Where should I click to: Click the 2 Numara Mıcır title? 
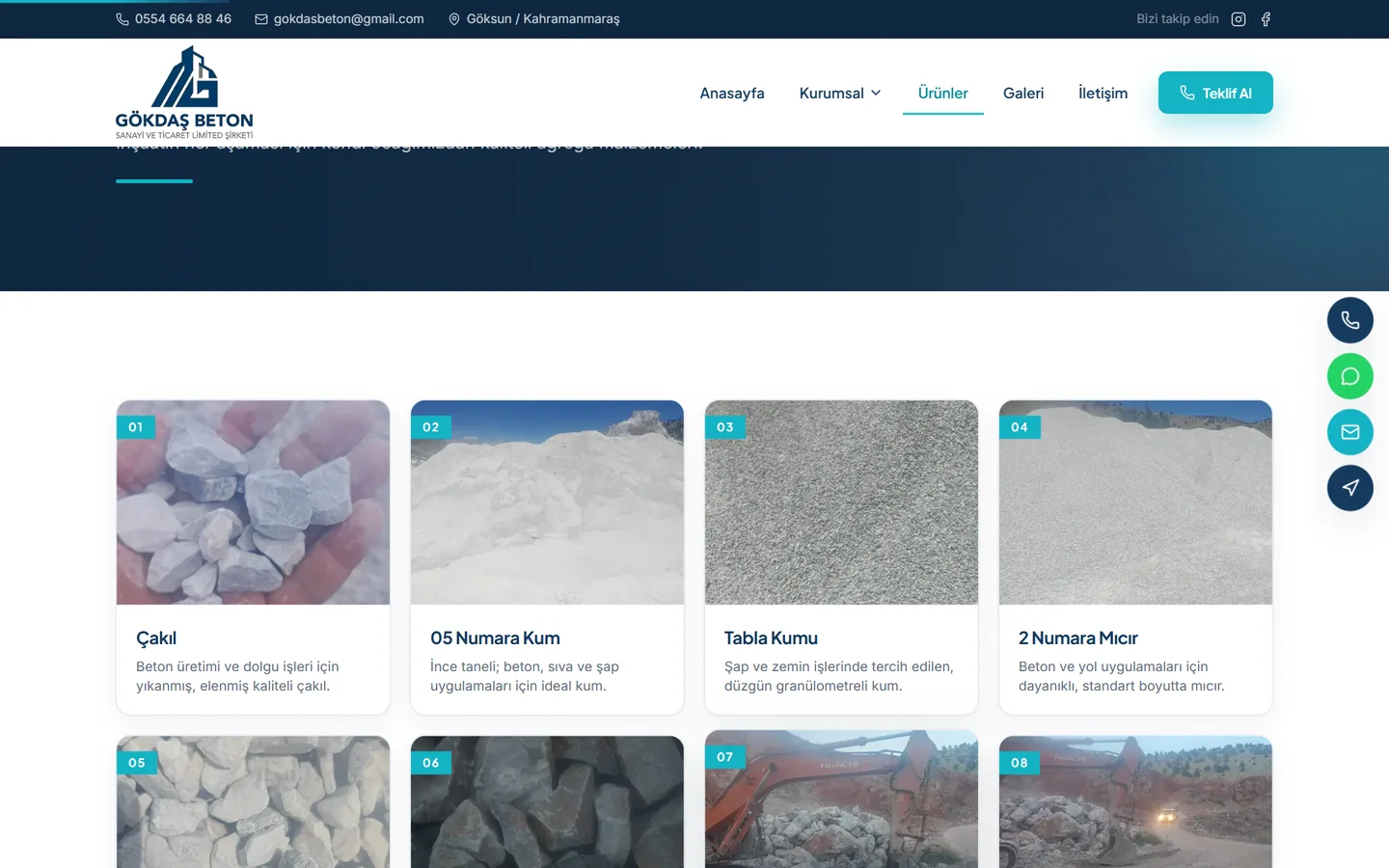tap(1078, 638)
